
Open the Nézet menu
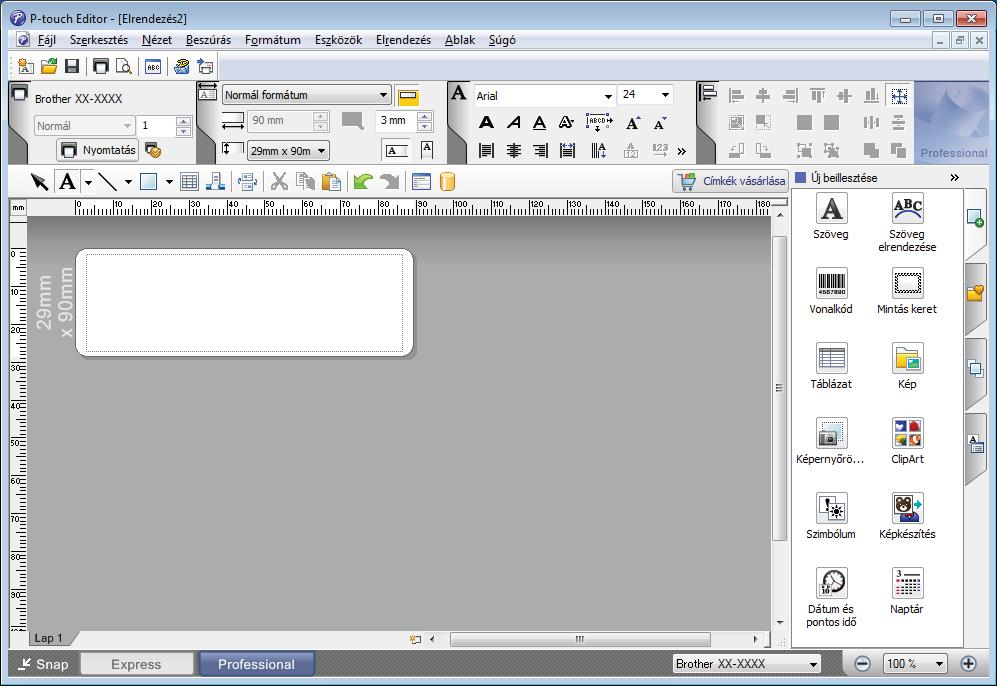[x=156, y=40]
